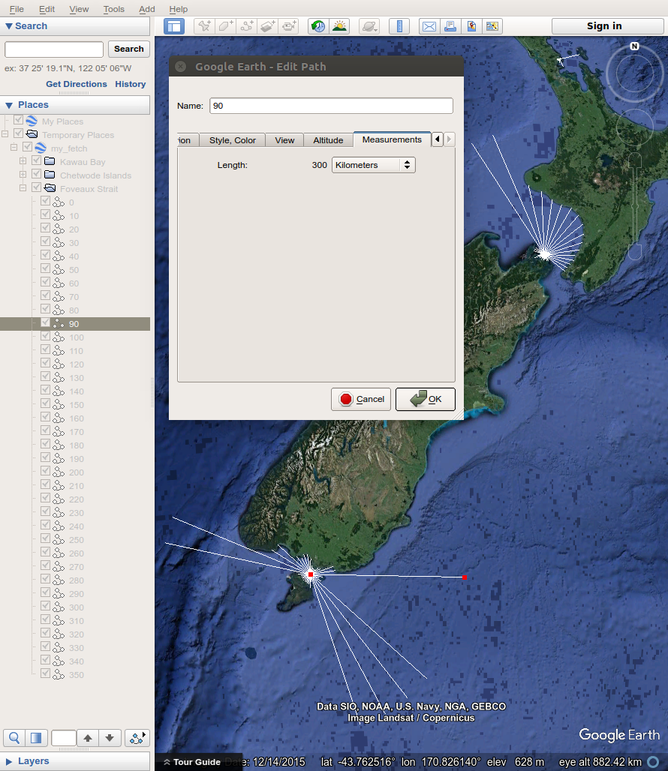Add a polygon from the toolbar

225,26
